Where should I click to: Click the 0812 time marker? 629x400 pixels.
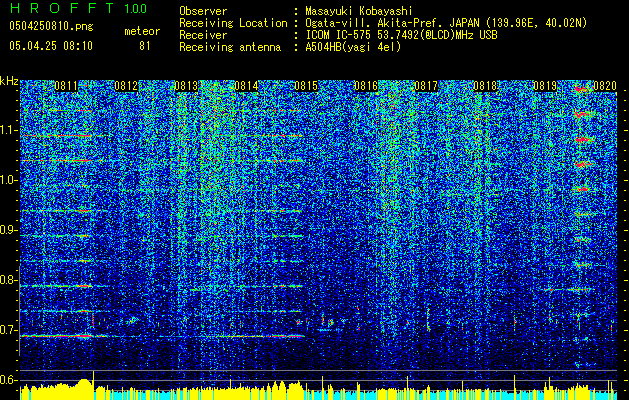click(x=126, y=85)
